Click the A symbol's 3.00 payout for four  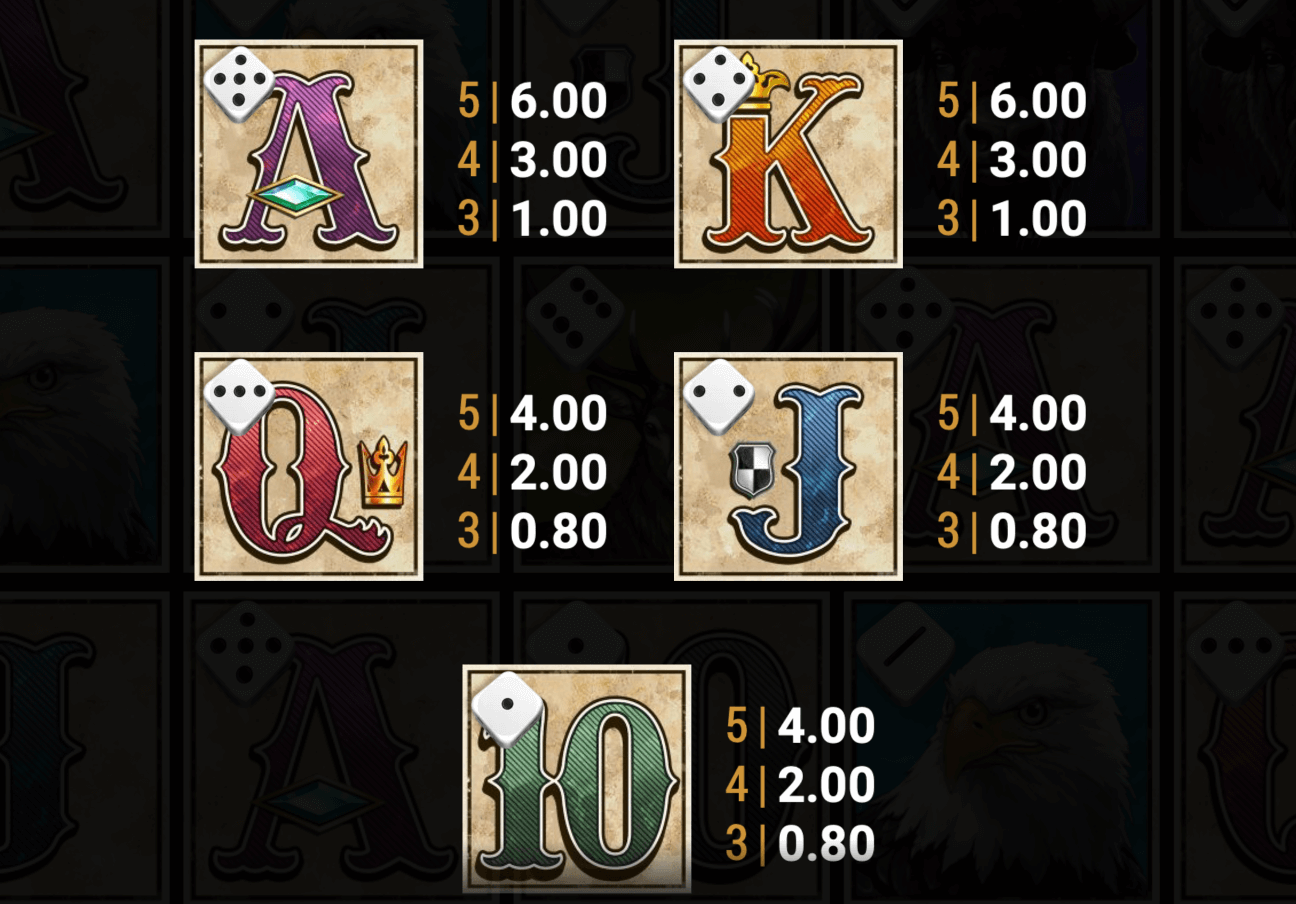pyautogui.click(x=558, y=160)
